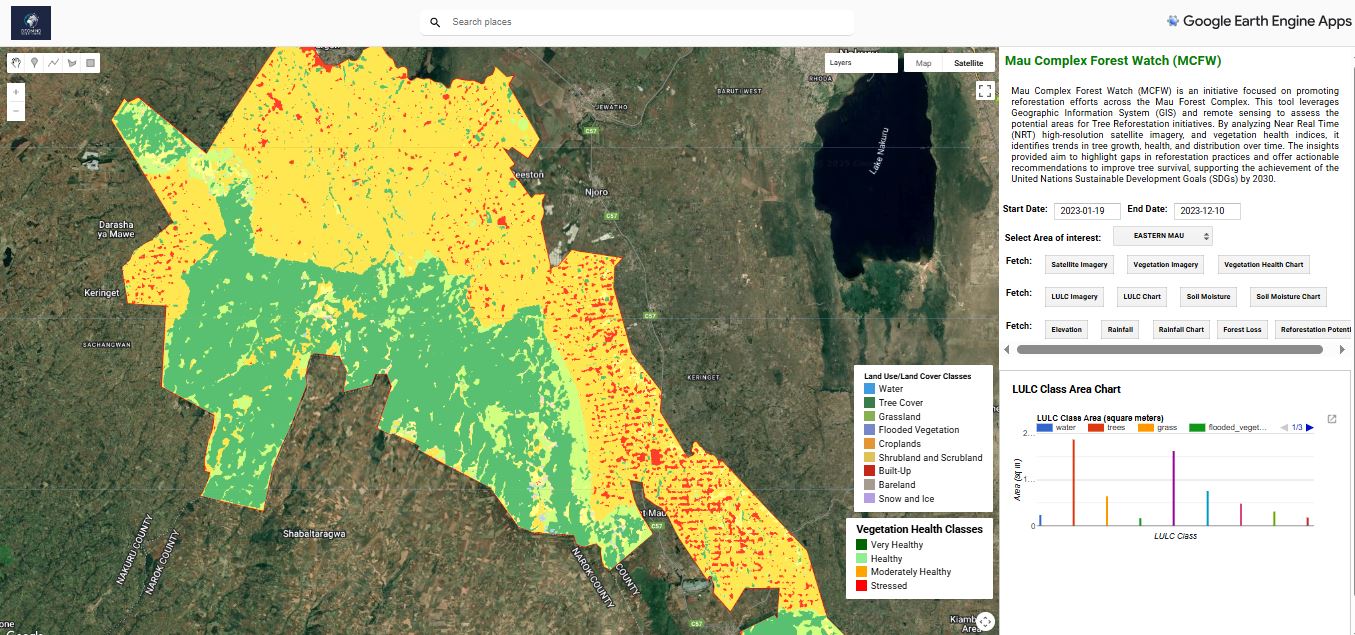The image size is (1355, 635).
Task: Fetch LULC Chart
Action: (1141, 297)
